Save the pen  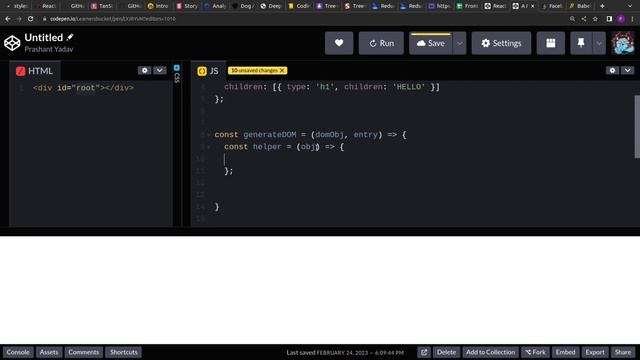pos(431,43)
